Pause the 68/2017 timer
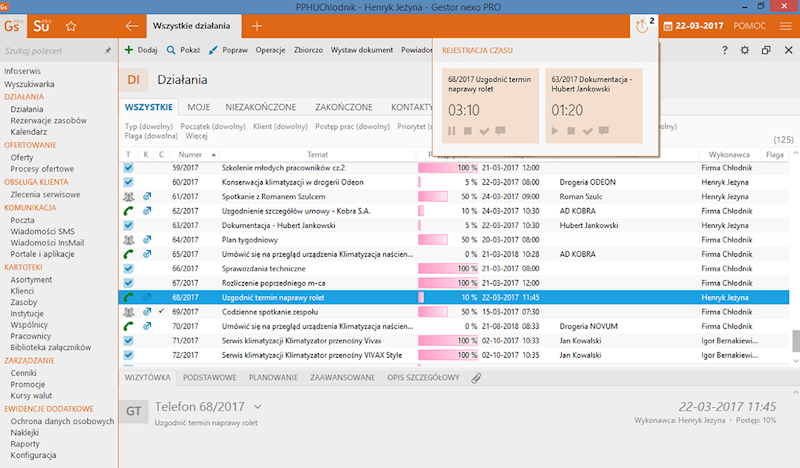 [x=452, y=131]
